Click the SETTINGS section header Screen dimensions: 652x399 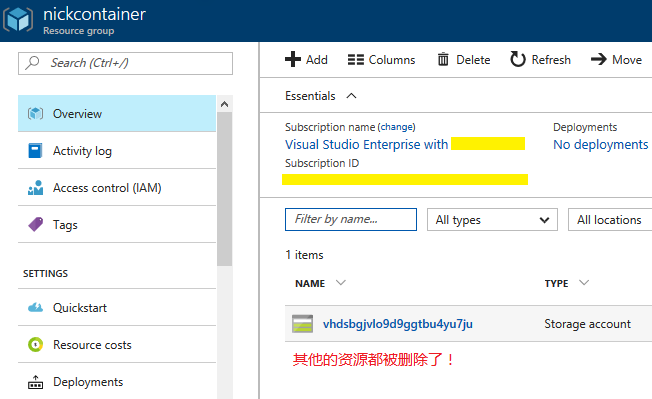45,273
